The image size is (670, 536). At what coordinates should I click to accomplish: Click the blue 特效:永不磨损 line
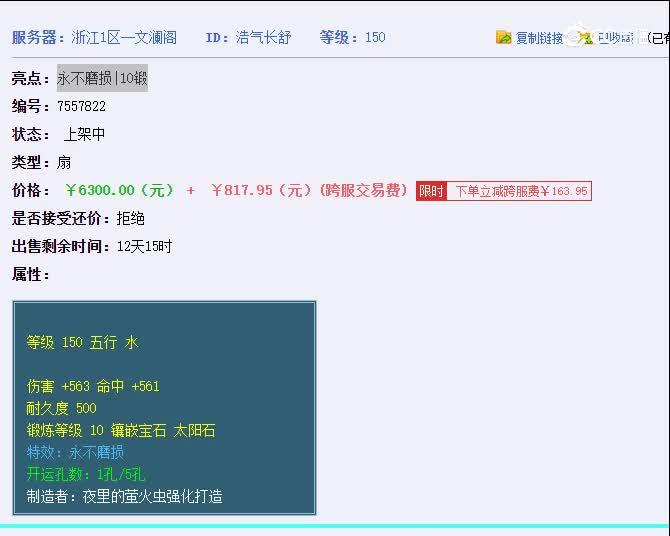(75, 452)
